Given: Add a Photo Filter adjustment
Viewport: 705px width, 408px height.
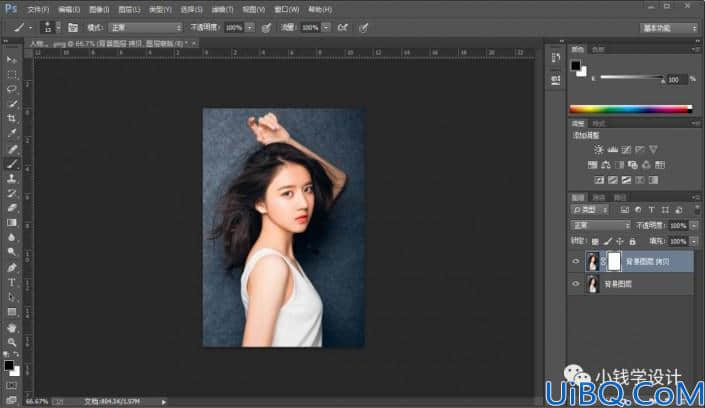Looking at the screenshot, I should [633, 165].
